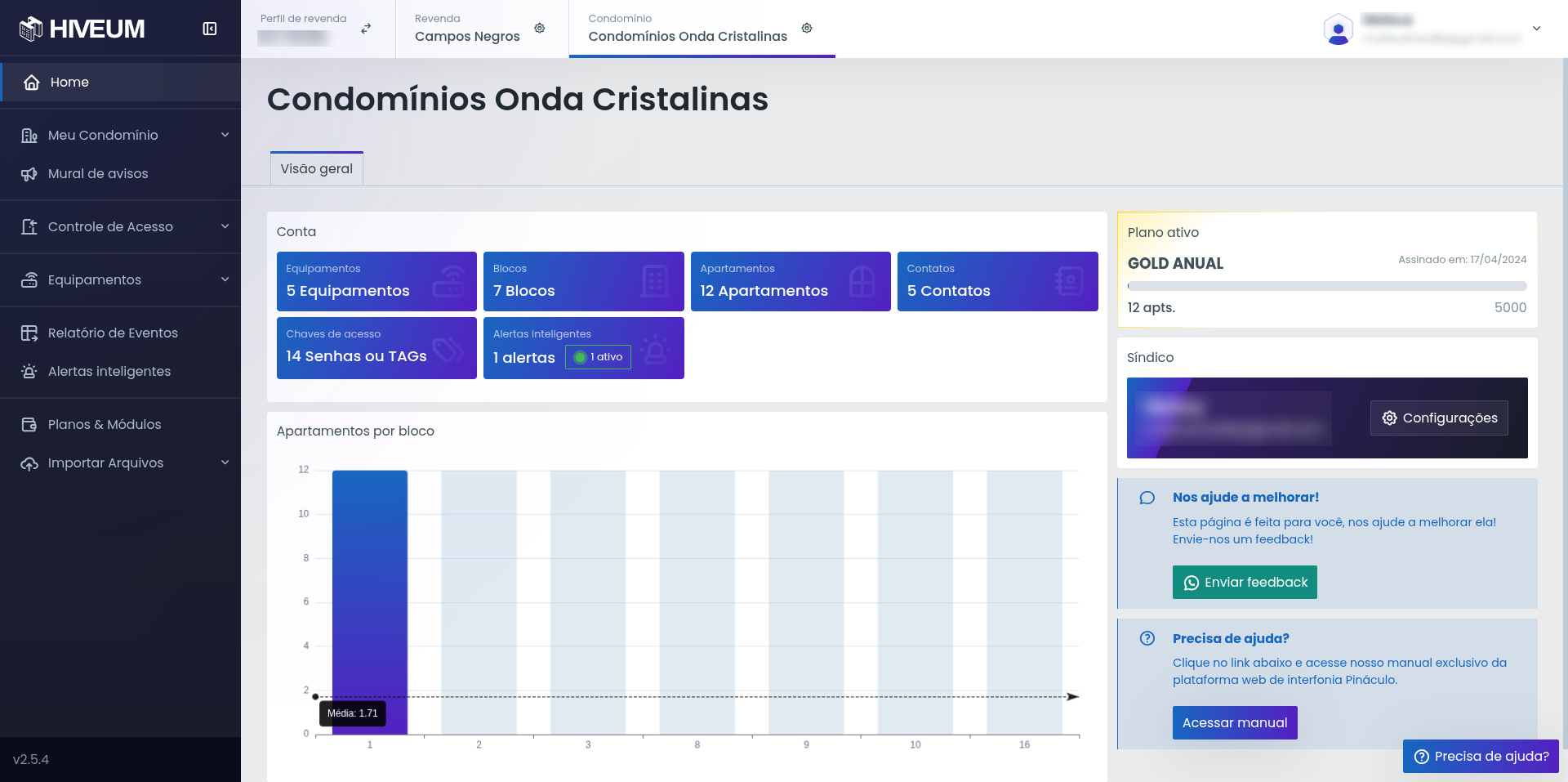Click the user avatar icon
Image resolution: width=1568 pixels, height=782 pixels.
click(1338, 29)
